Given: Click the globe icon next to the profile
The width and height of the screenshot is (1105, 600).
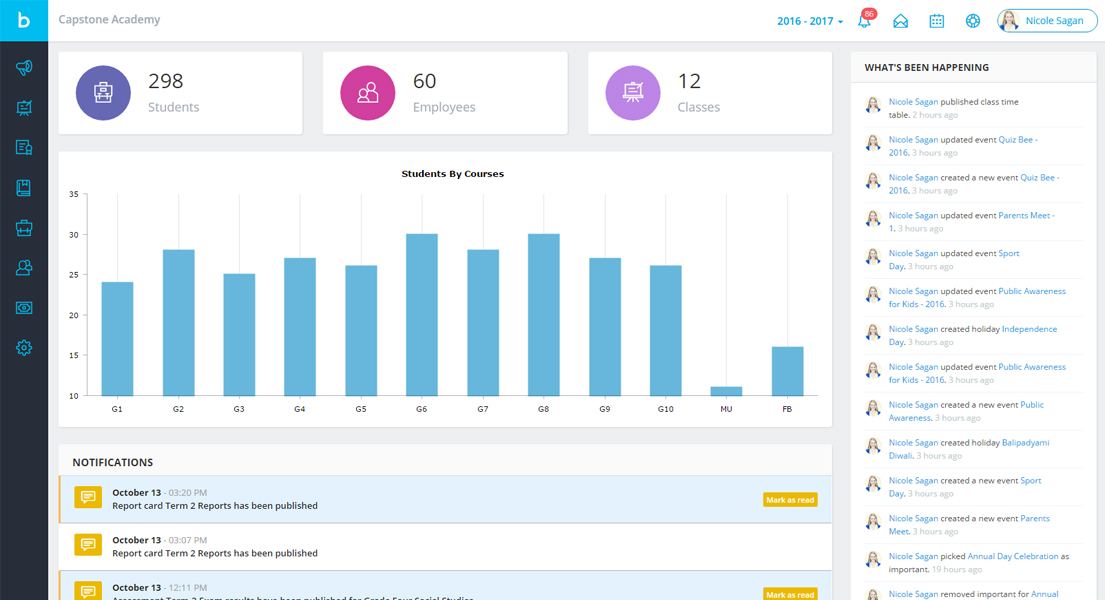Looking at the screenshot, I should pos(972,20).
